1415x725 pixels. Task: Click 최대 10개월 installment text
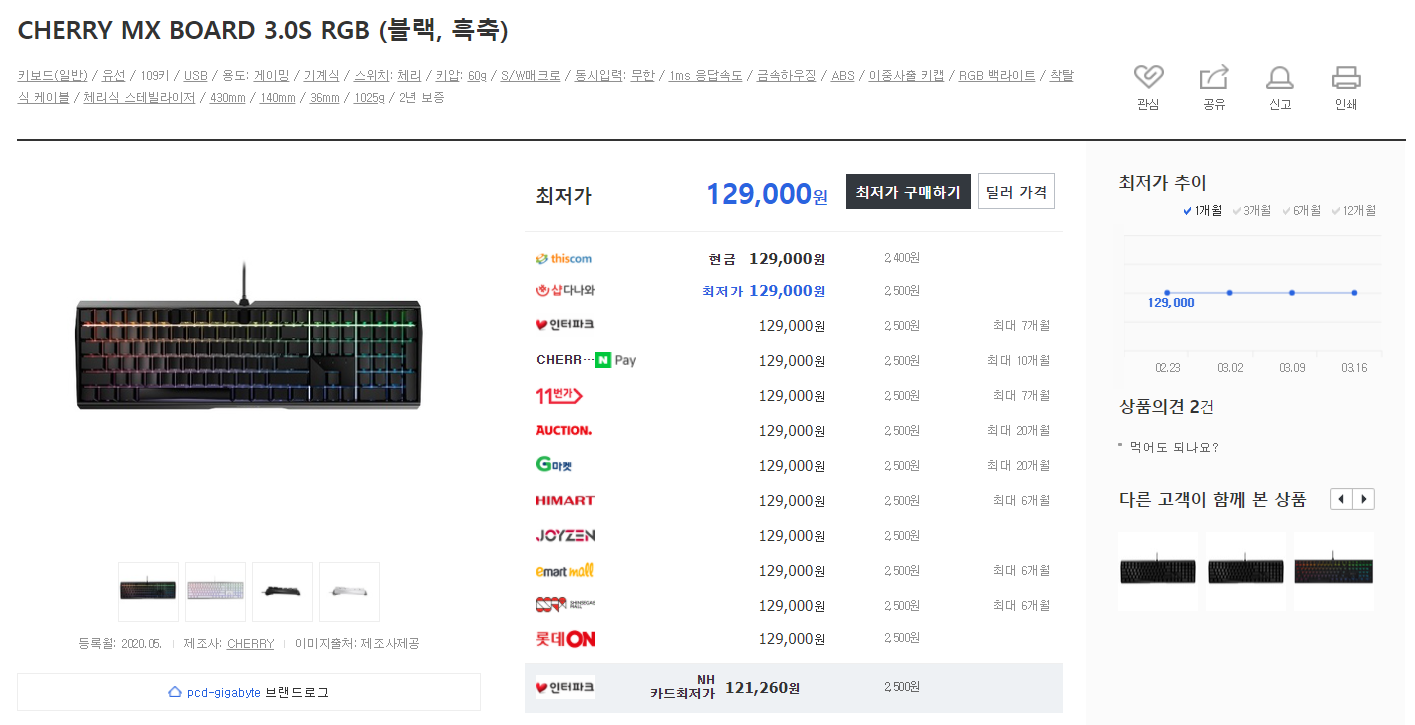pyautogui.click(x=1018, y=360)
